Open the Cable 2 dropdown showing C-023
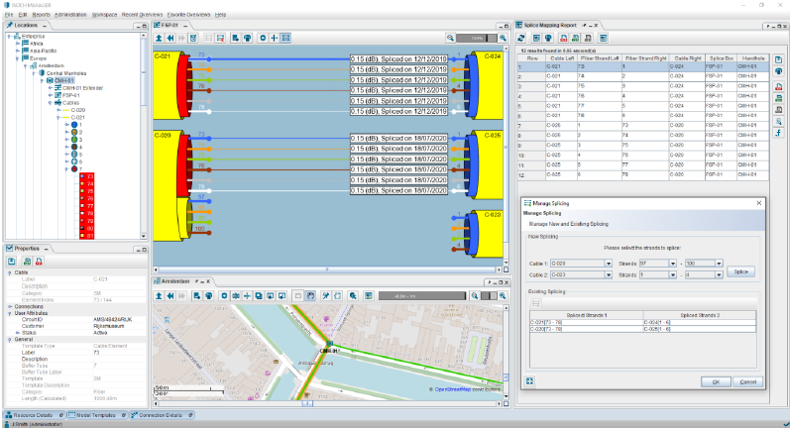The width and height of the screenshot is (790, 428). pyautogui.click(x=608, y=274)
